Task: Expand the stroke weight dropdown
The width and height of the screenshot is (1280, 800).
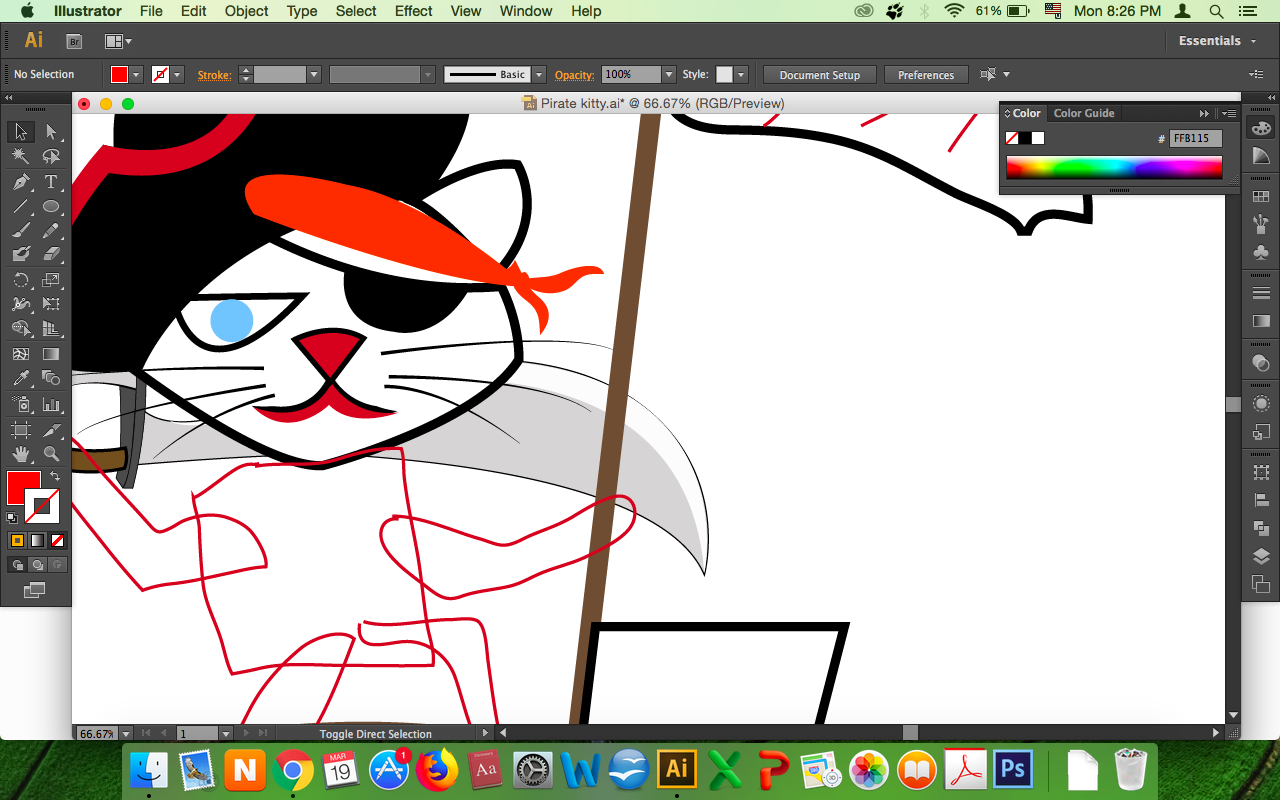Action: (x=313, y=75)
